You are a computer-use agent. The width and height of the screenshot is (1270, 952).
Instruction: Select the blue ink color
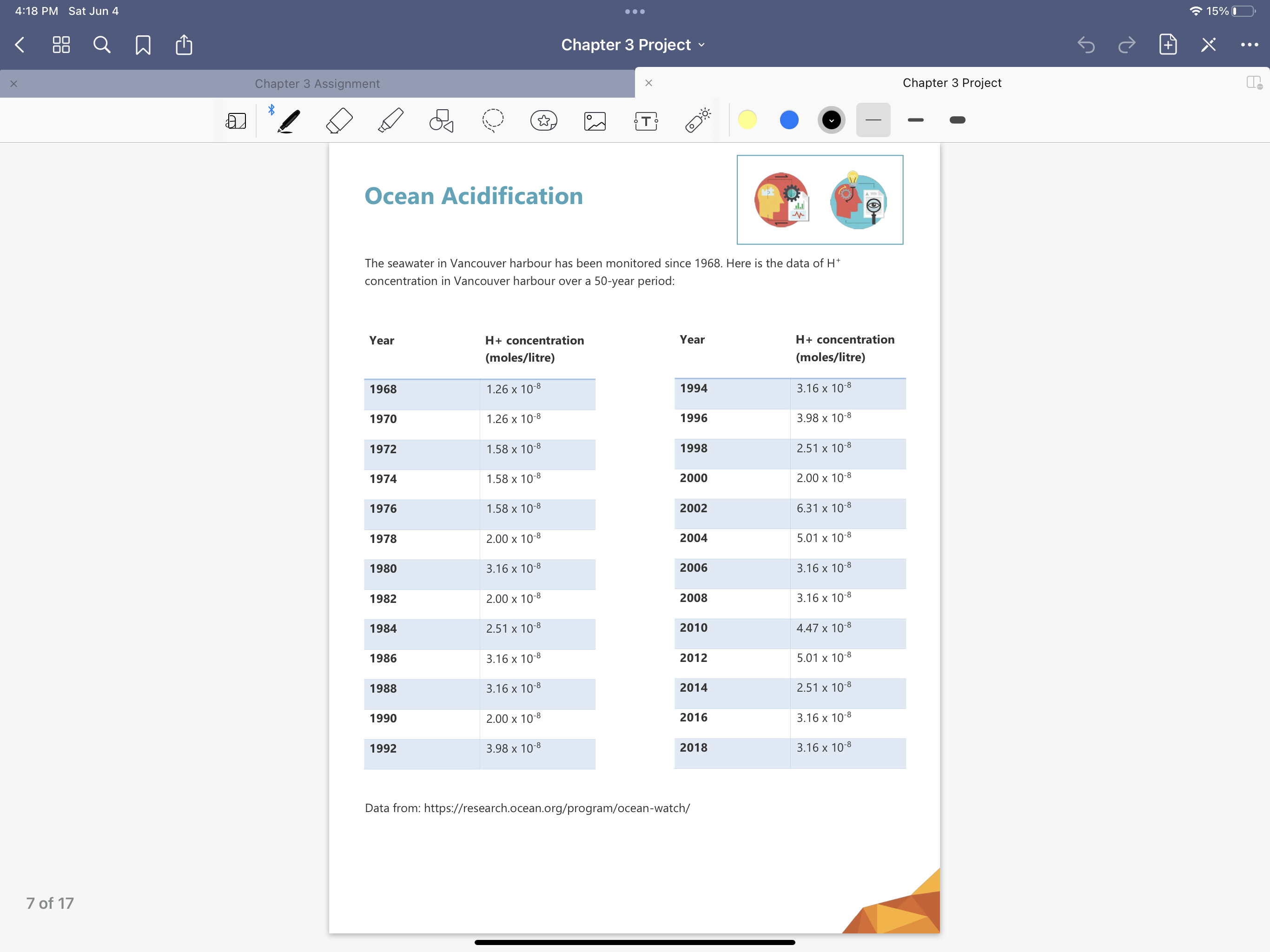click(x=789, y=120)
